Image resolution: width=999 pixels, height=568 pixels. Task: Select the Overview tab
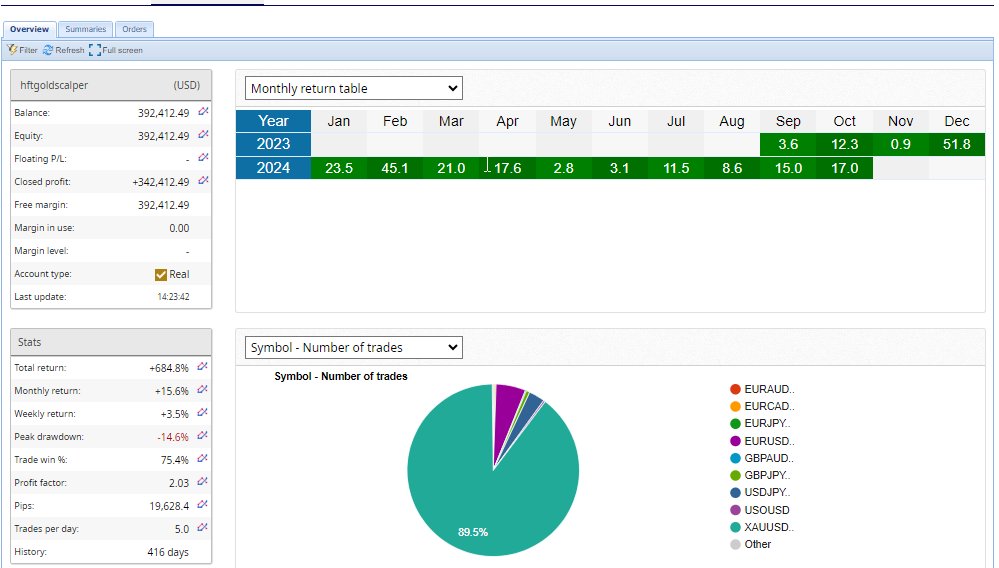[29, 29]
